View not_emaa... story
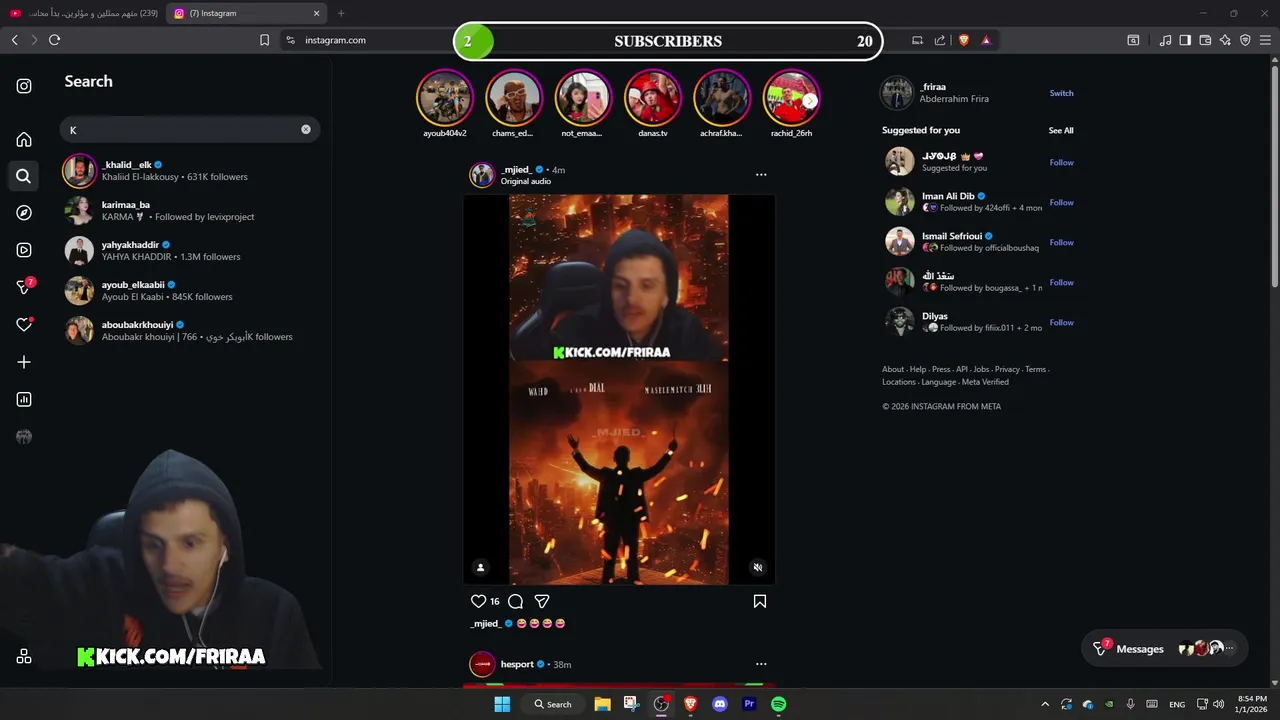This screenshot has height=720, width=1280. [x=582, y=98]
